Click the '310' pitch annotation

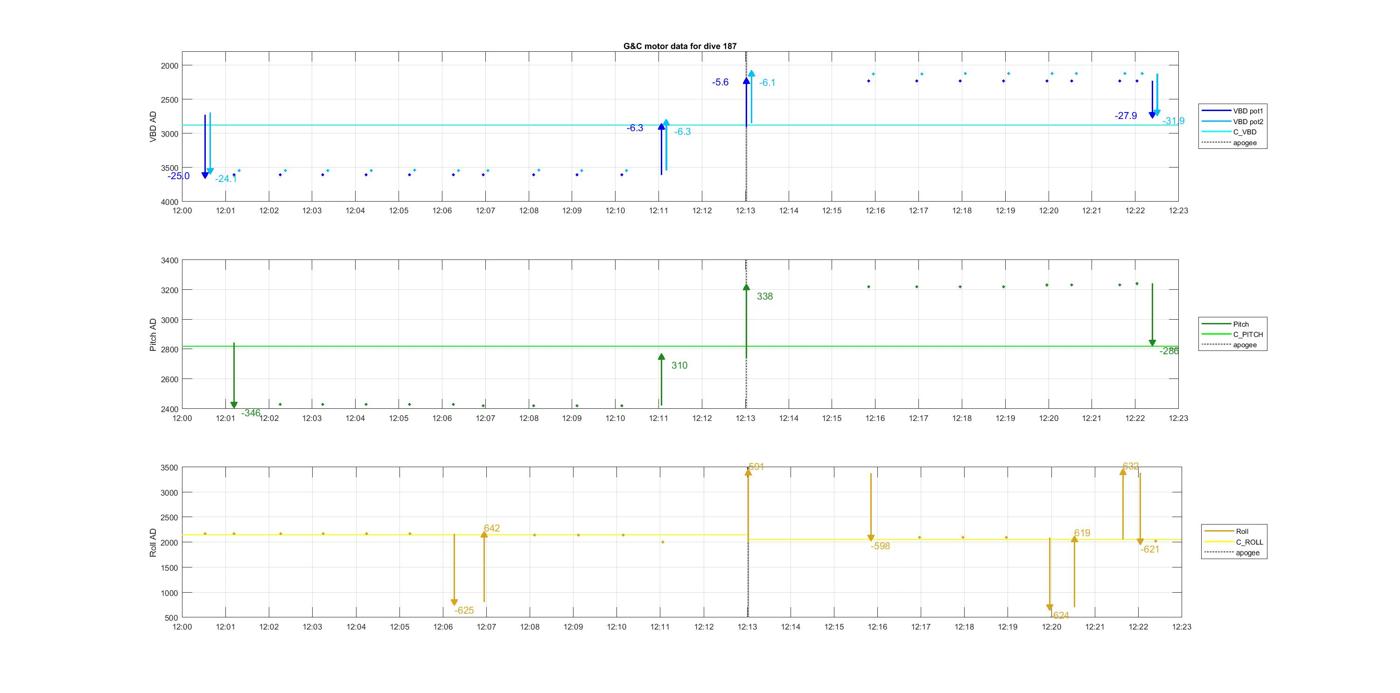click(x=679, y=366)
